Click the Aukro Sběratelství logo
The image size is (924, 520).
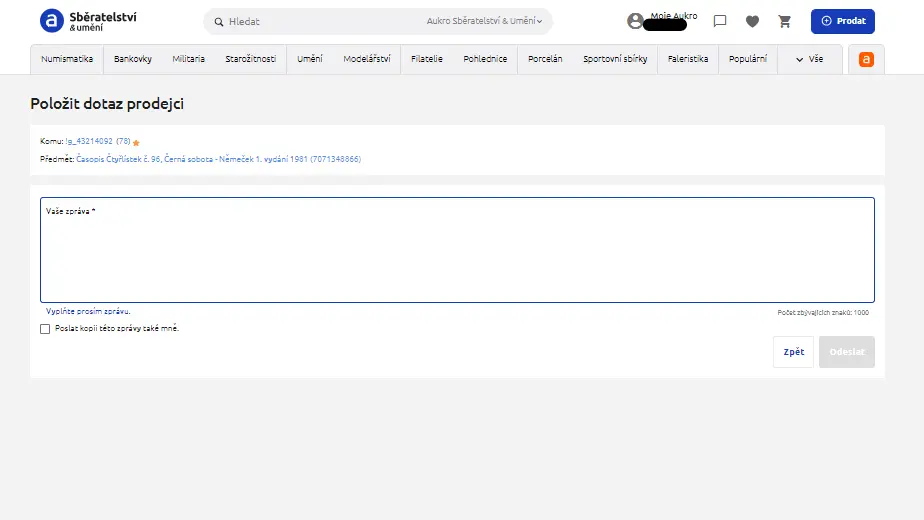tap(88, 21)
